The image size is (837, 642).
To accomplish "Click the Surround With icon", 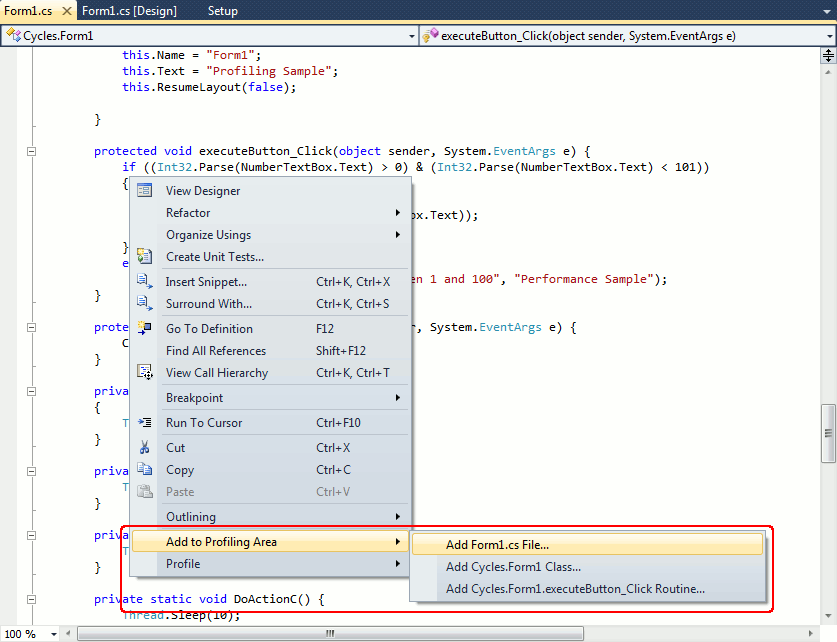I will [145, 304].
